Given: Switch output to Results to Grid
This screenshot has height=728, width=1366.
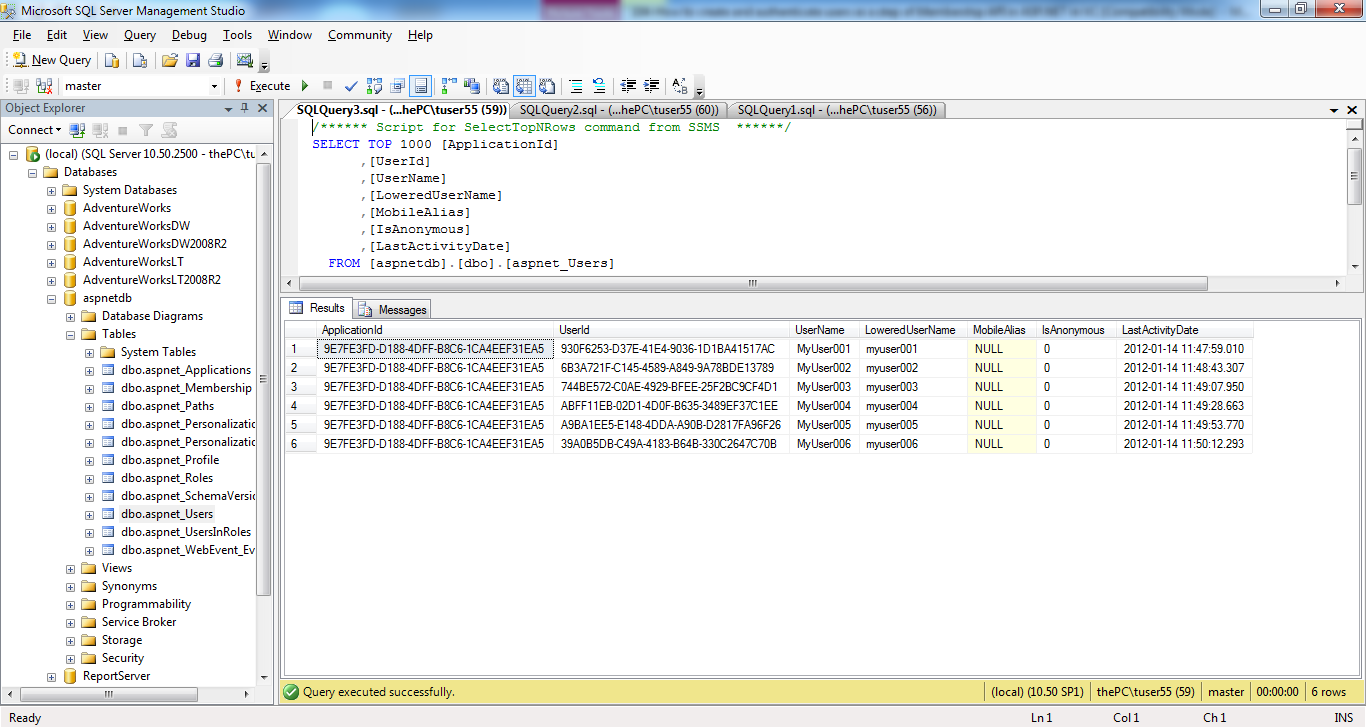Looking at the screenshot, I should pos(524,86).
